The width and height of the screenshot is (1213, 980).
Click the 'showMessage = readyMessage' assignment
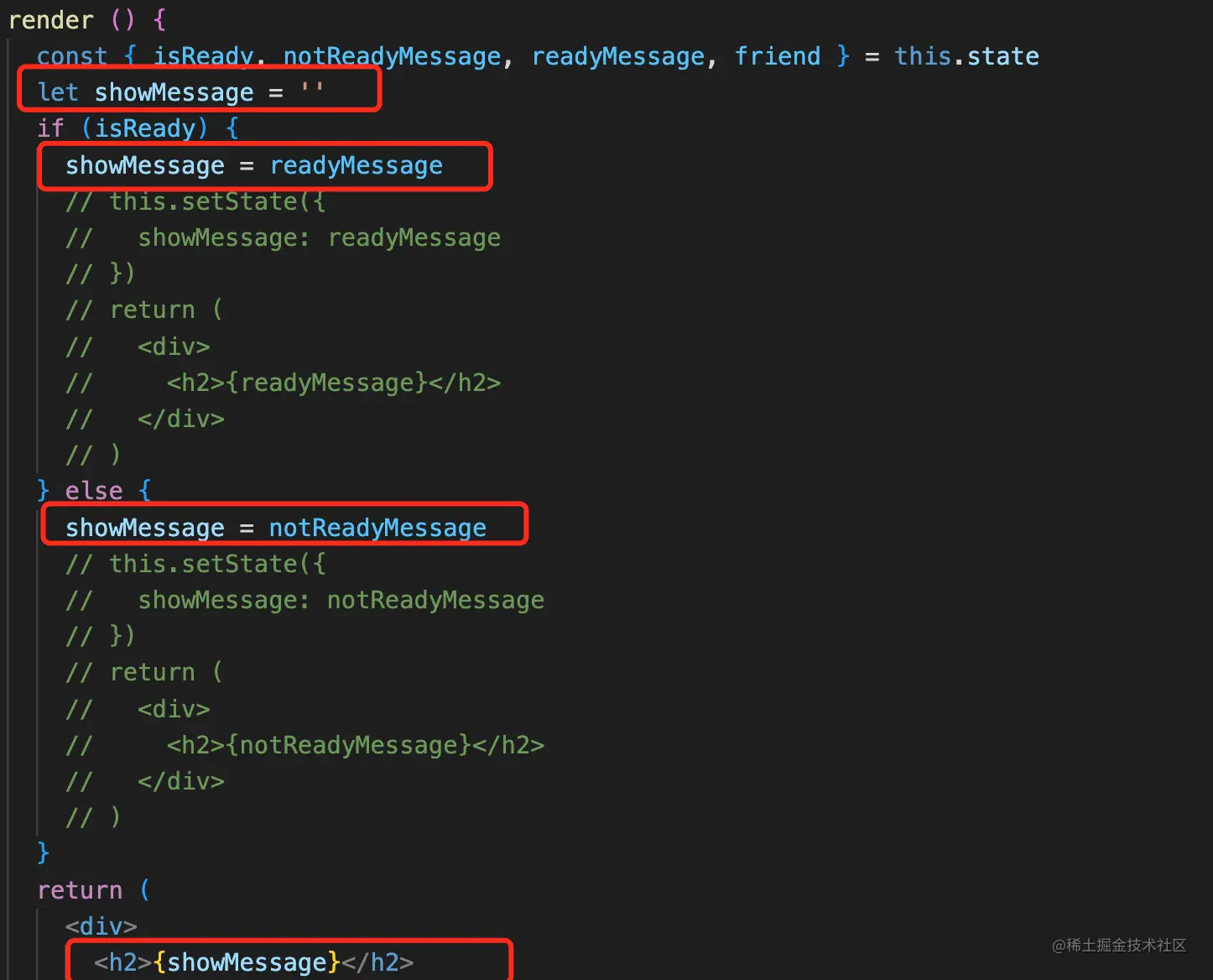coord(254,165)
